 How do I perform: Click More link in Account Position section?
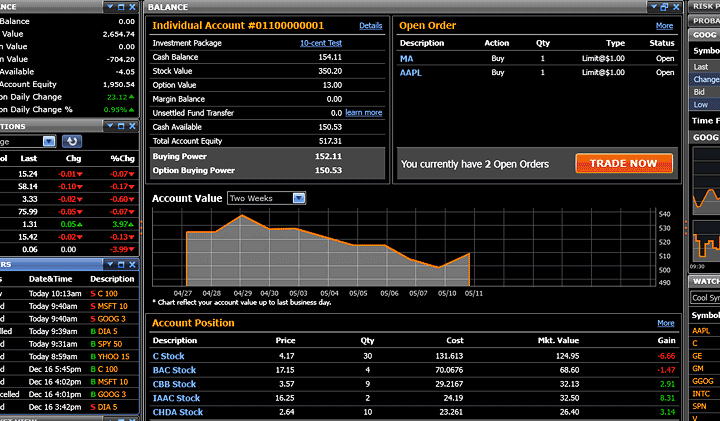click(665, 323)
